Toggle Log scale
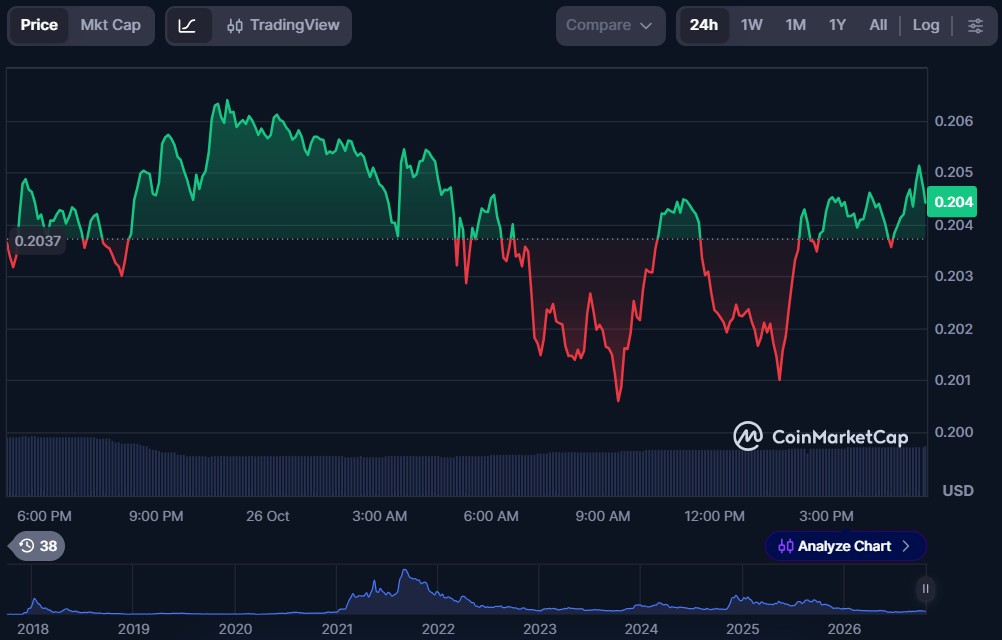The image size is (1002, 640). (926, 26)
